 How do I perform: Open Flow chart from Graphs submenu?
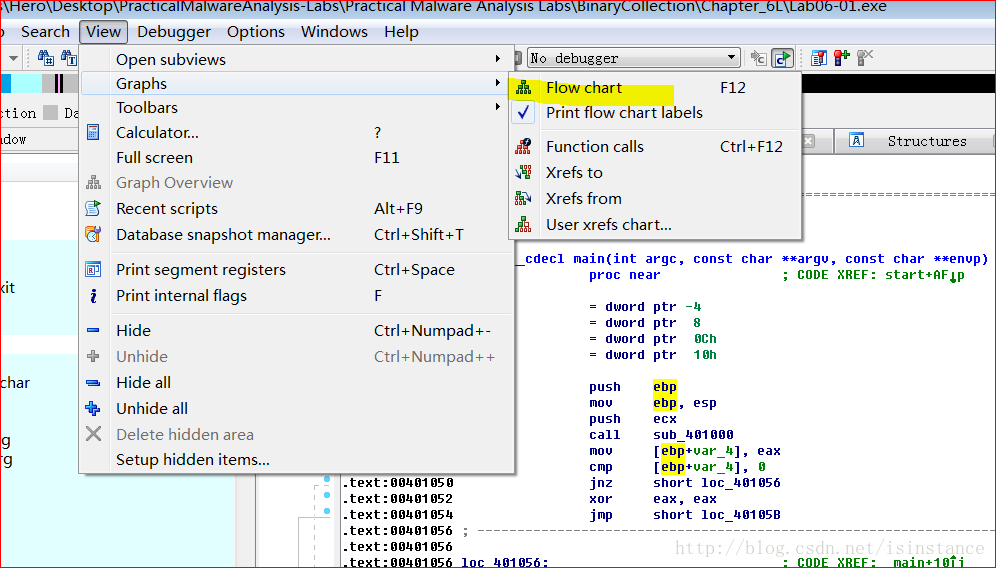[654, 88]
